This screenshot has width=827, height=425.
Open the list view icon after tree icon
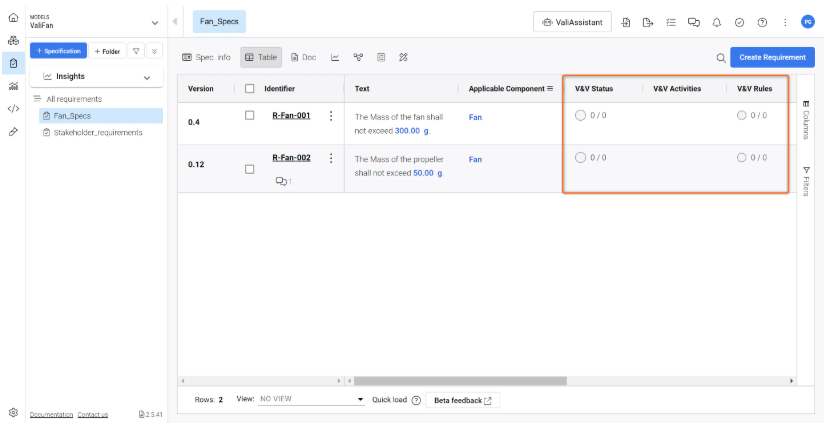(x=381, y=57)
